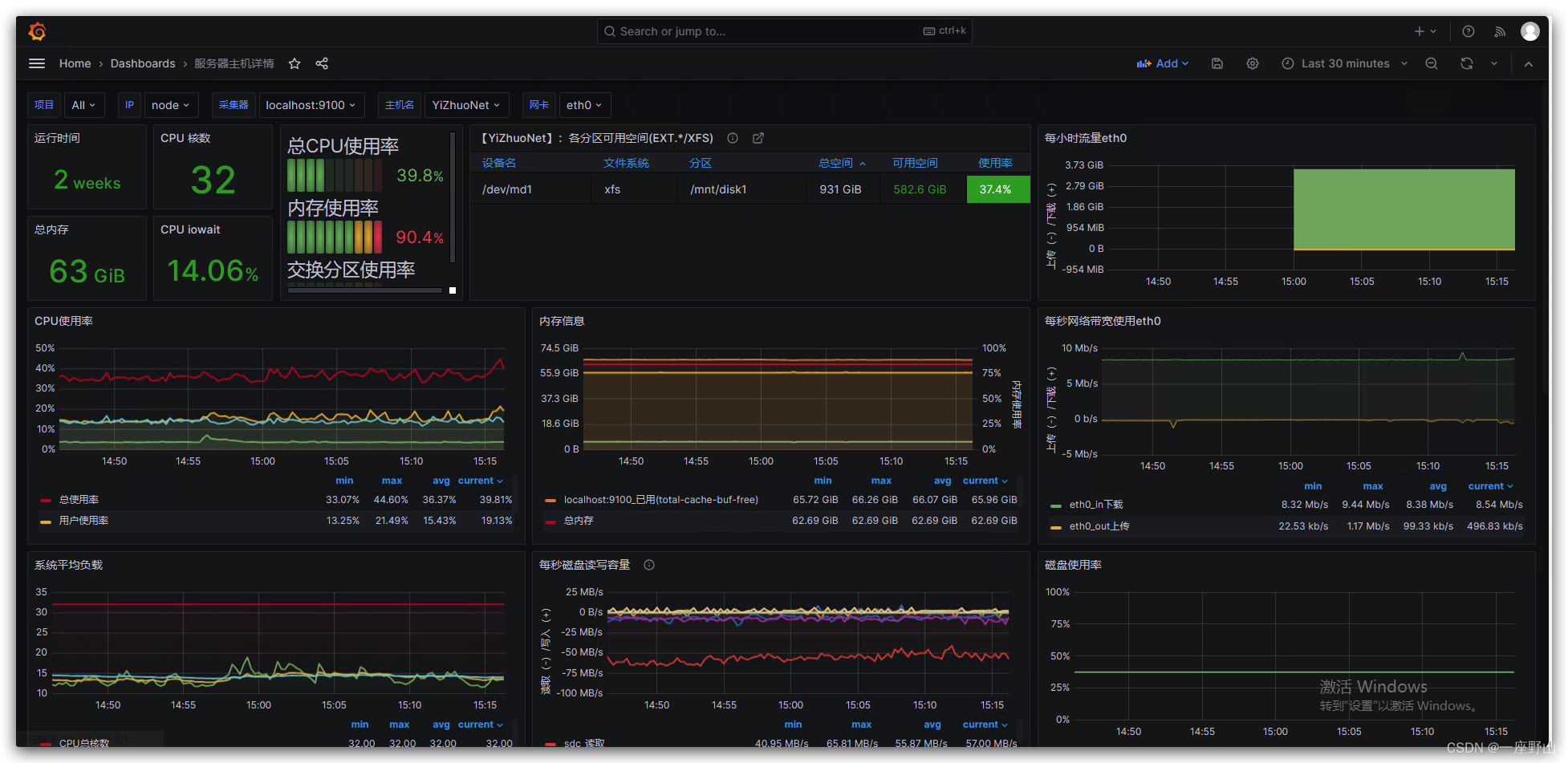Star this dashboard as favorite
Viewport: 1568px width, 763px height.
coord(295,63)
